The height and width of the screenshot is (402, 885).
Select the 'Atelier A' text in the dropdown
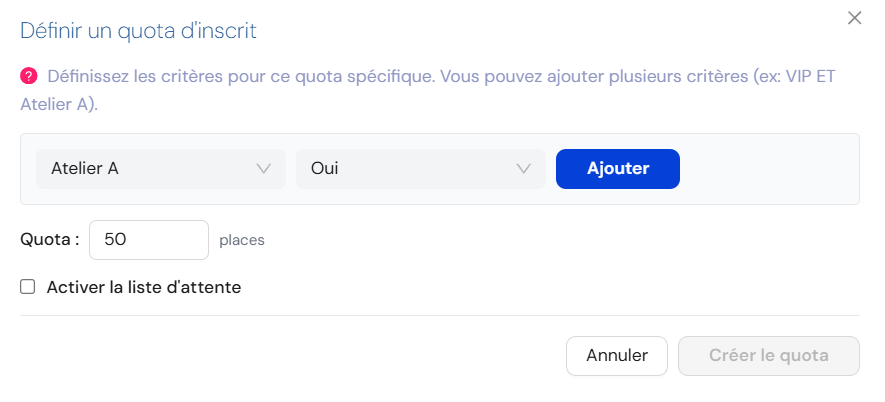coord(85,169)
